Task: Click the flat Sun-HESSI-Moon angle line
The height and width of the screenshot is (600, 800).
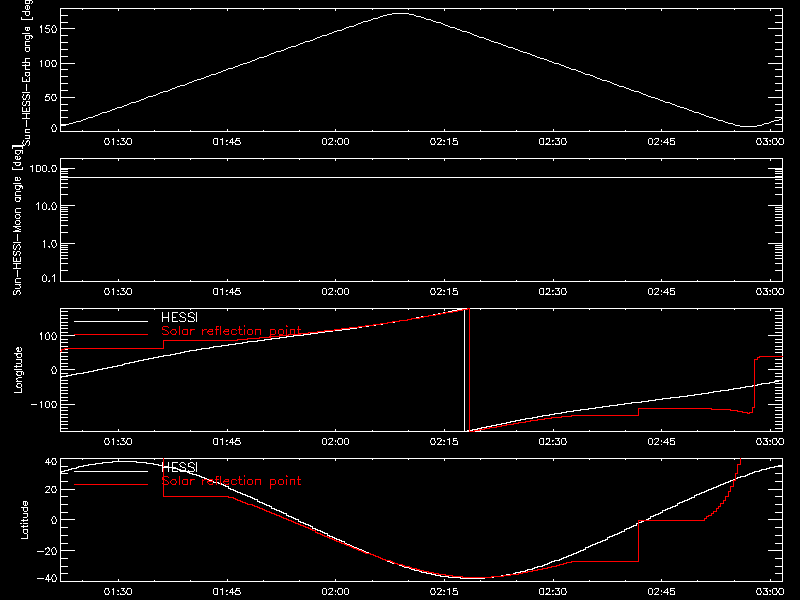Action: click(421, 178)
